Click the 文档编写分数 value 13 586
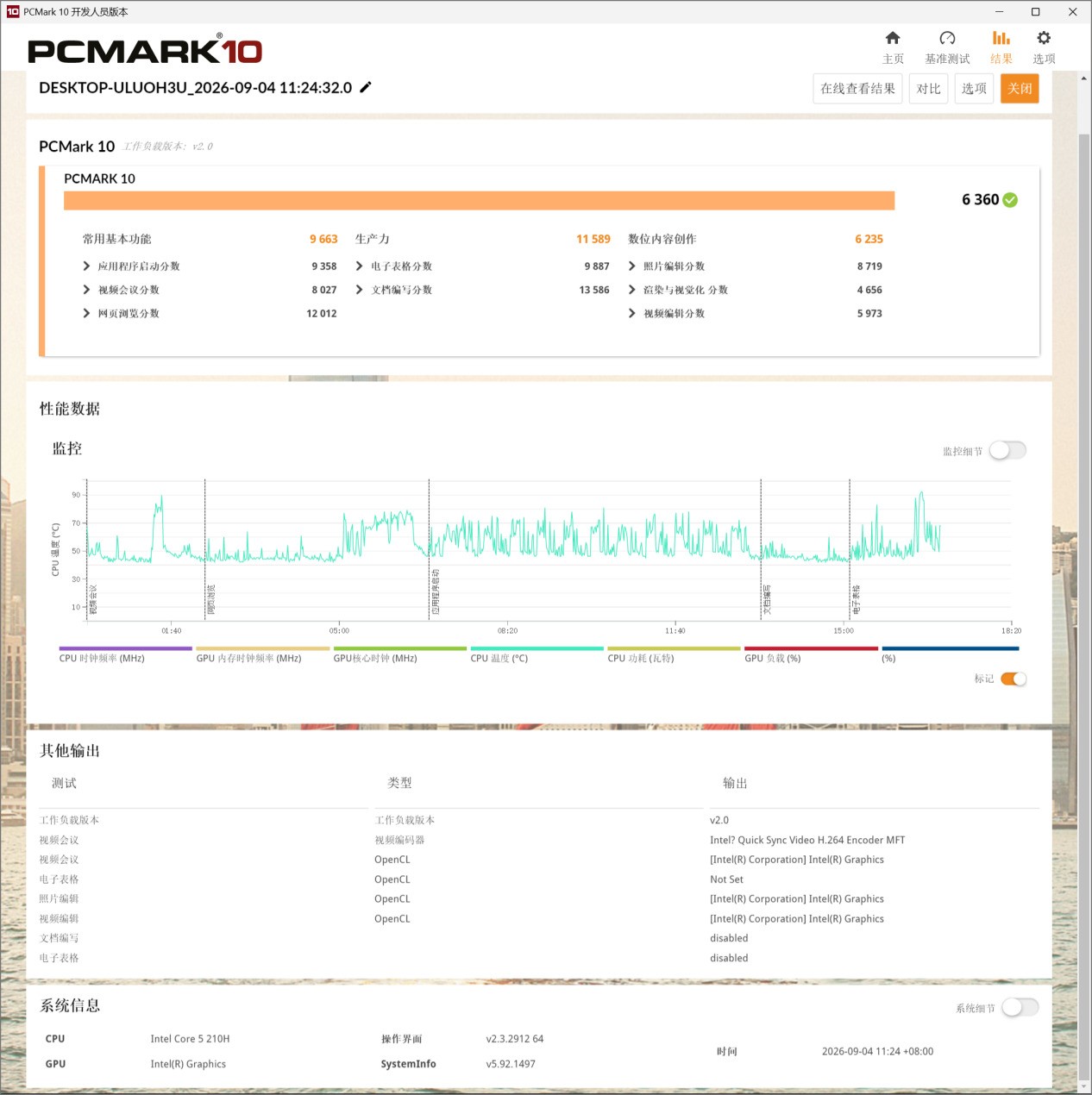This screenshot has width=1092, height=1095. [x=594, y=290]
